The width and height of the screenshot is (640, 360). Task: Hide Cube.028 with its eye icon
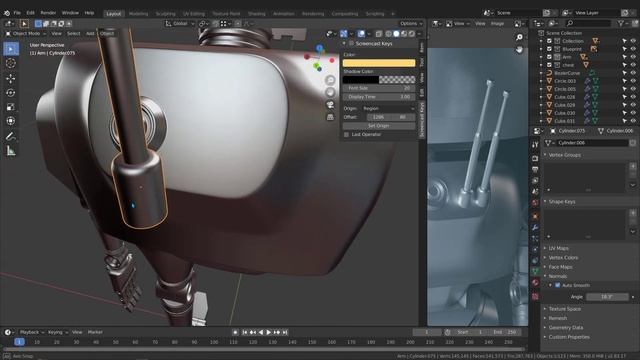pos(633,97)
